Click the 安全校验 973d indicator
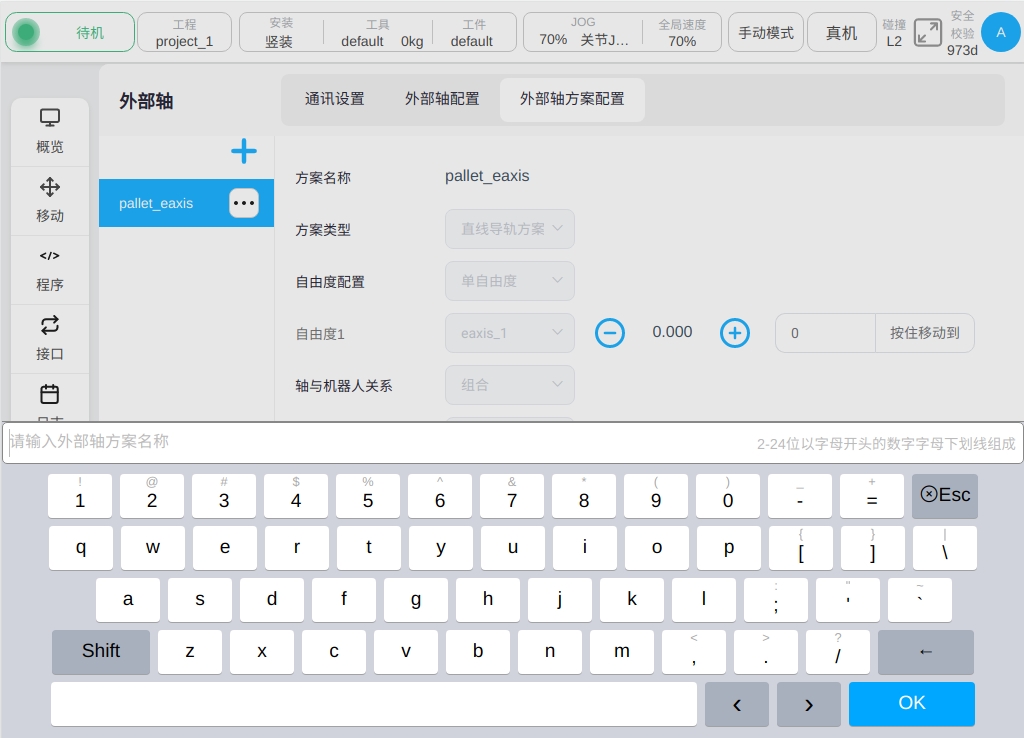 pos(962,33)
